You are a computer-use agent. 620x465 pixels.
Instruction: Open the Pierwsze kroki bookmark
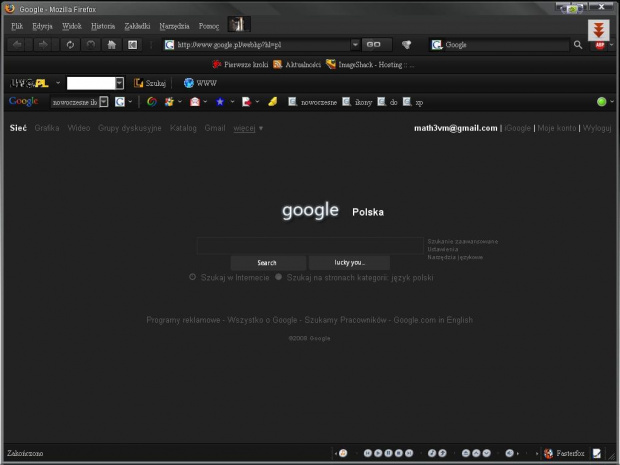tap(240, 64)
